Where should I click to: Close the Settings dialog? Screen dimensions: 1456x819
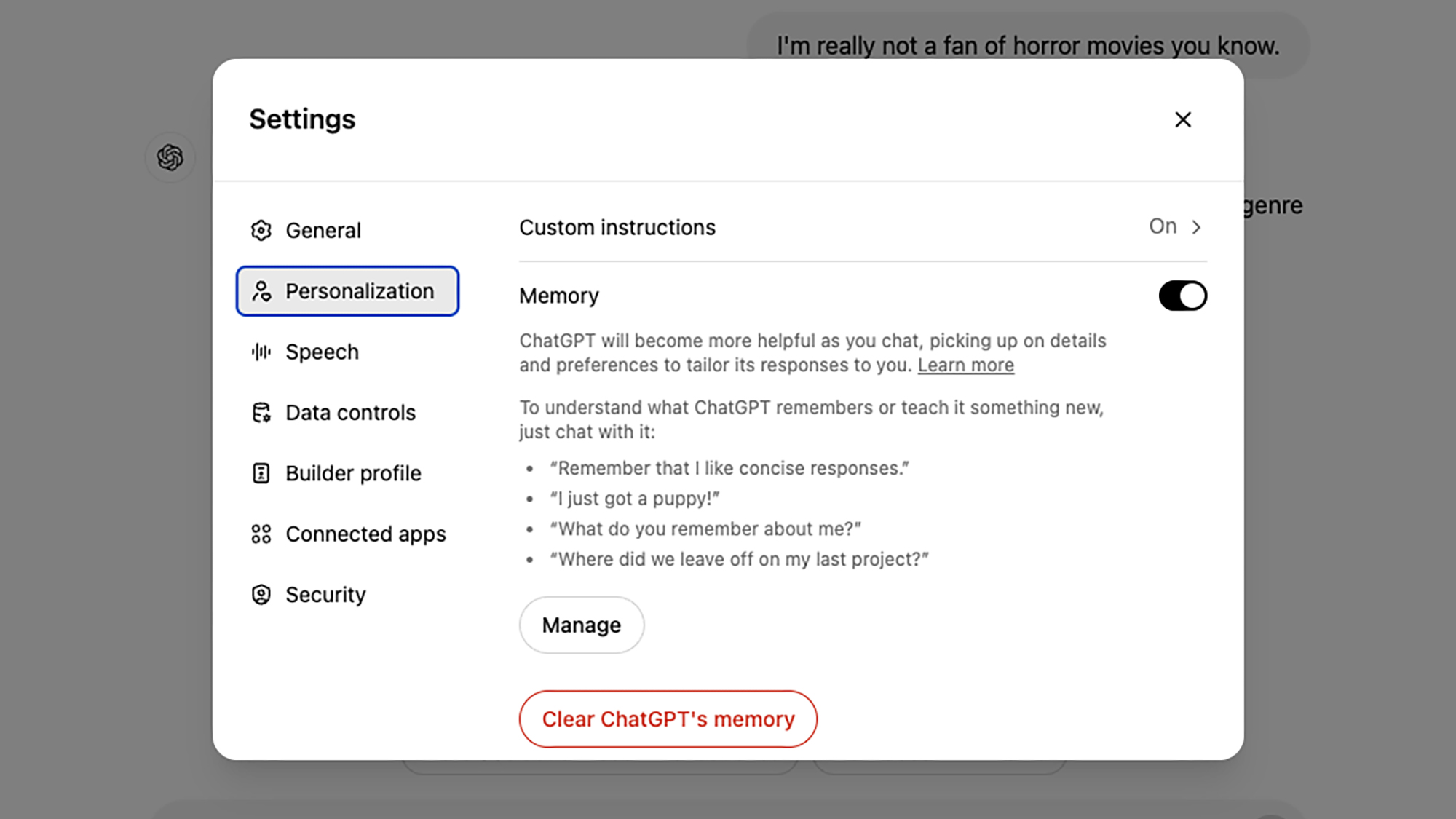(x=1183, y=119)
